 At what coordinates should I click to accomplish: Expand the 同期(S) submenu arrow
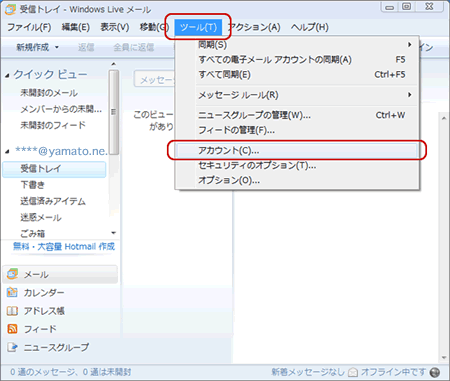pyautogui.click(x=410, y=44)
